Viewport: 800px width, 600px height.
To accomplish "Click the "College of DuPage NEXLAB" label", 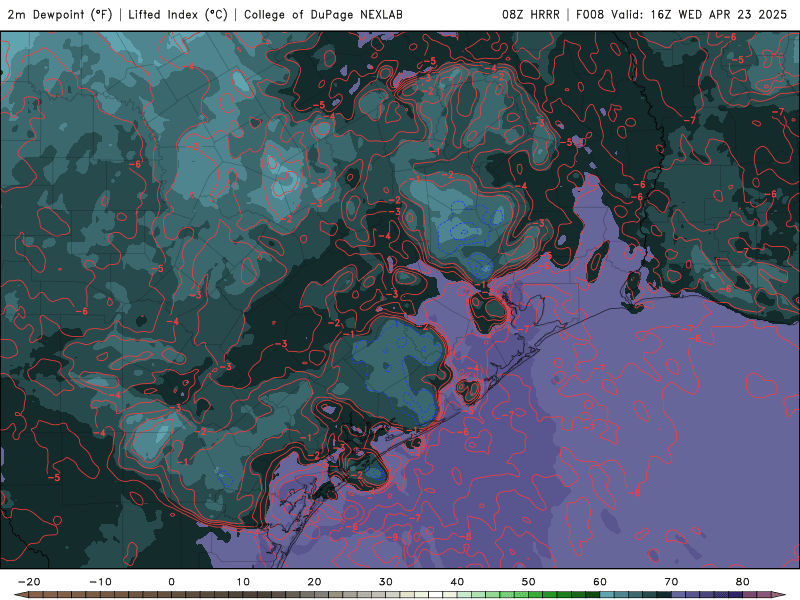I will click(x=323, y=14).
